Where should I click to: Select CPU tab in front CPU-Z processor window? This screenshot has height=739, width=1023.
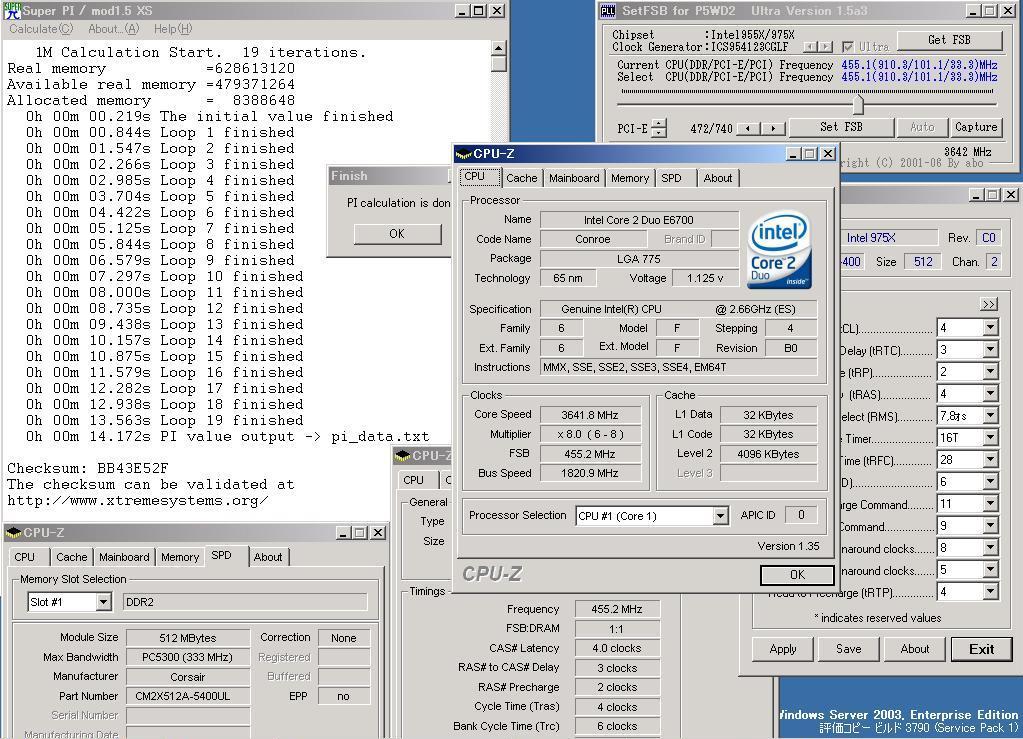(x=475, y=177)
